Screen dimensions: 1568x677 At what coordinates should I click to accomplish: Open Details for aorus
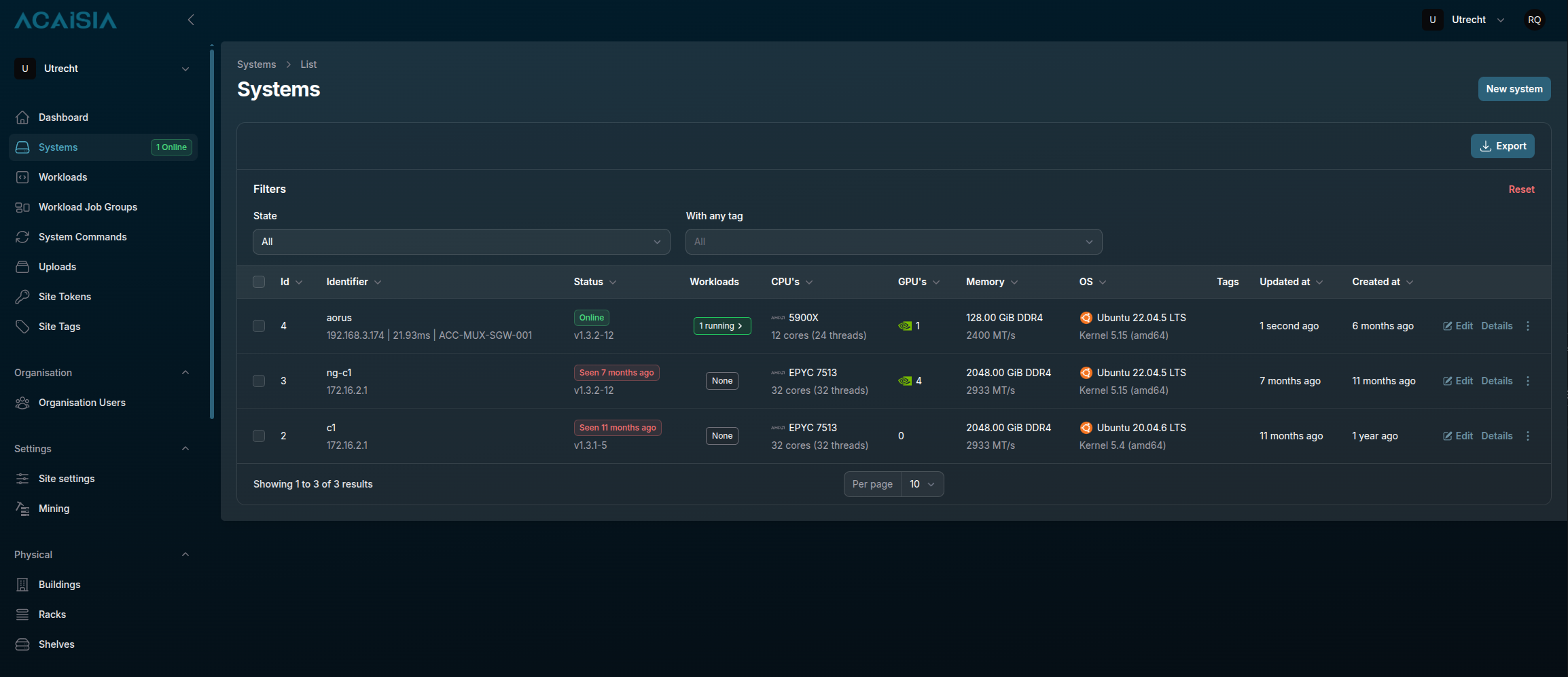point(1497,326)
